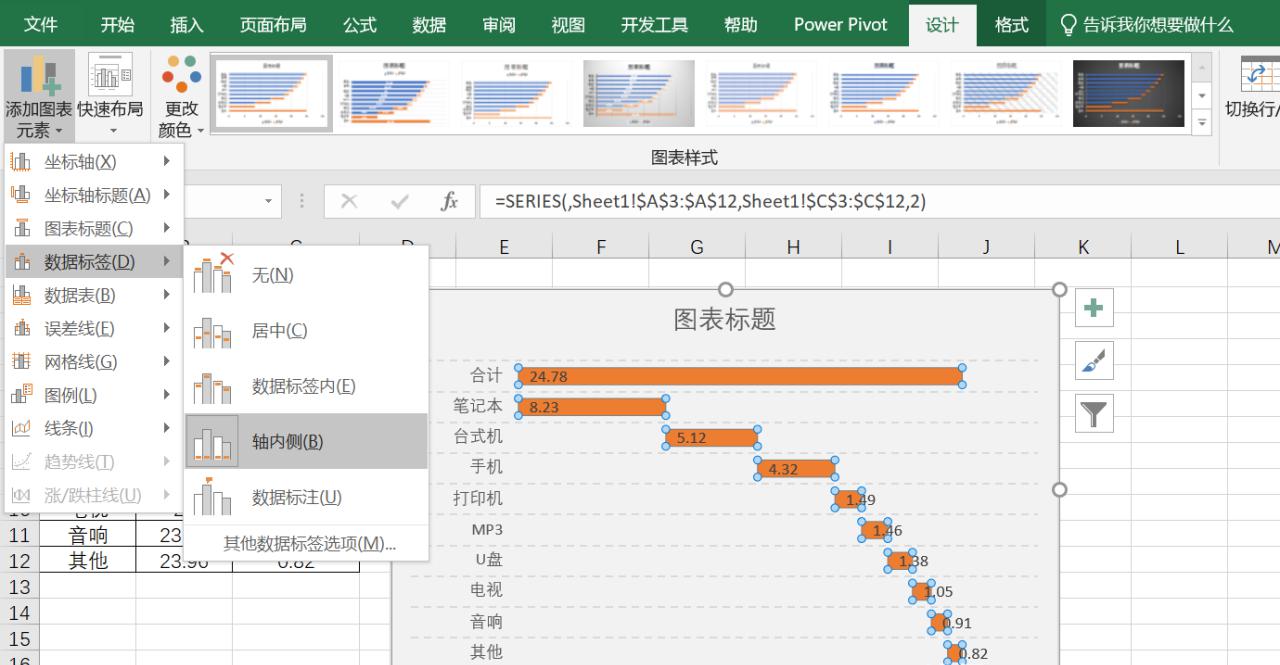Expand the 图表标题(C) submenu
Screen dimensions: 1280x665
pos(94,228)
